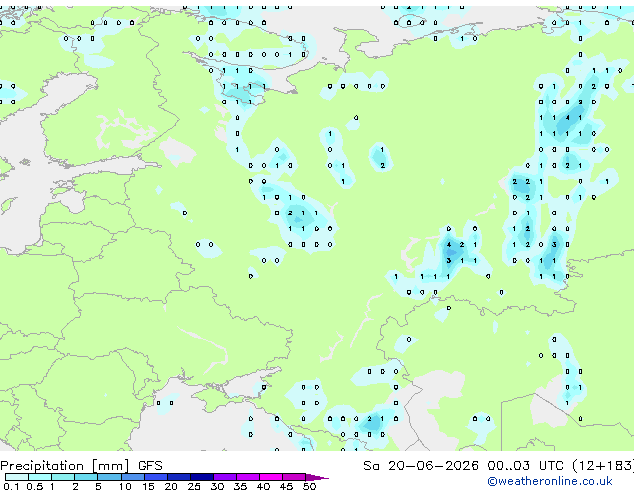This screenshot has height=490, width=634.
Task: Click the '0.5' legend label
Action: [x=35, y=486]
